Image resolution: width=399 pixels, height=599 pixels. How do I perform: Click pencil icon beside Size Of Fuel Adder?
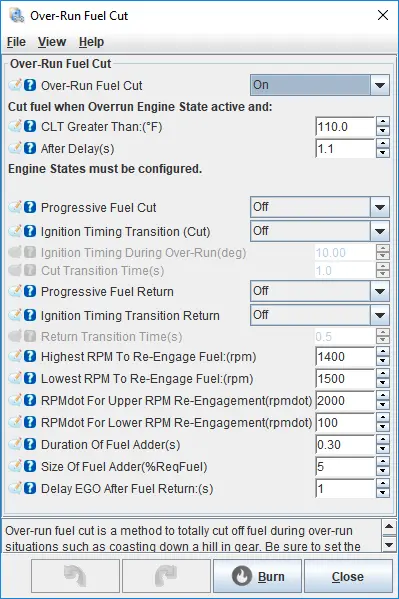[x=15, y=466]
